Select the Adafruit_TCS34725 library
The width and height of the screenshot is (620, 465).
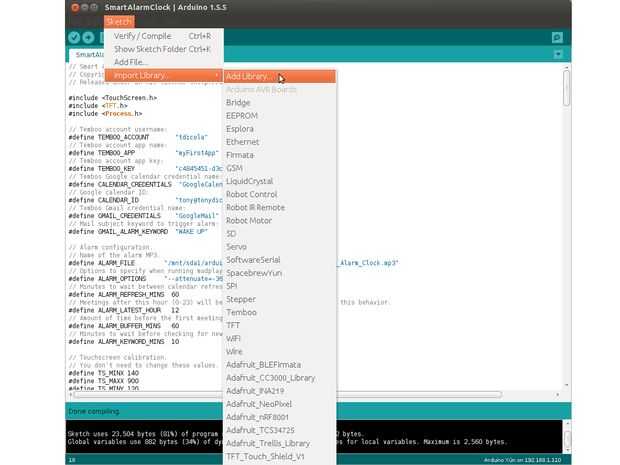click(280, 430)
